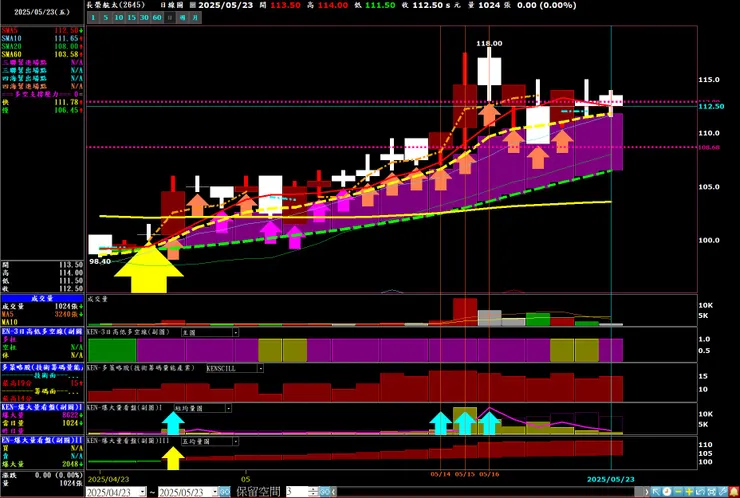
Task: Click the horizontal chart scrollbar track
Action: coord(486,492)
